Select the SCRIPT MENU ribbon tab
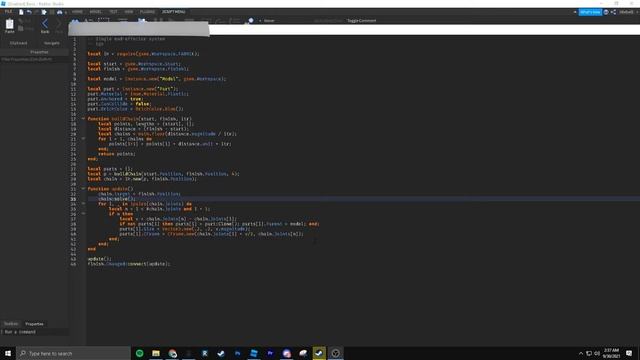This screenshot has height=360, width=640. 173,12
